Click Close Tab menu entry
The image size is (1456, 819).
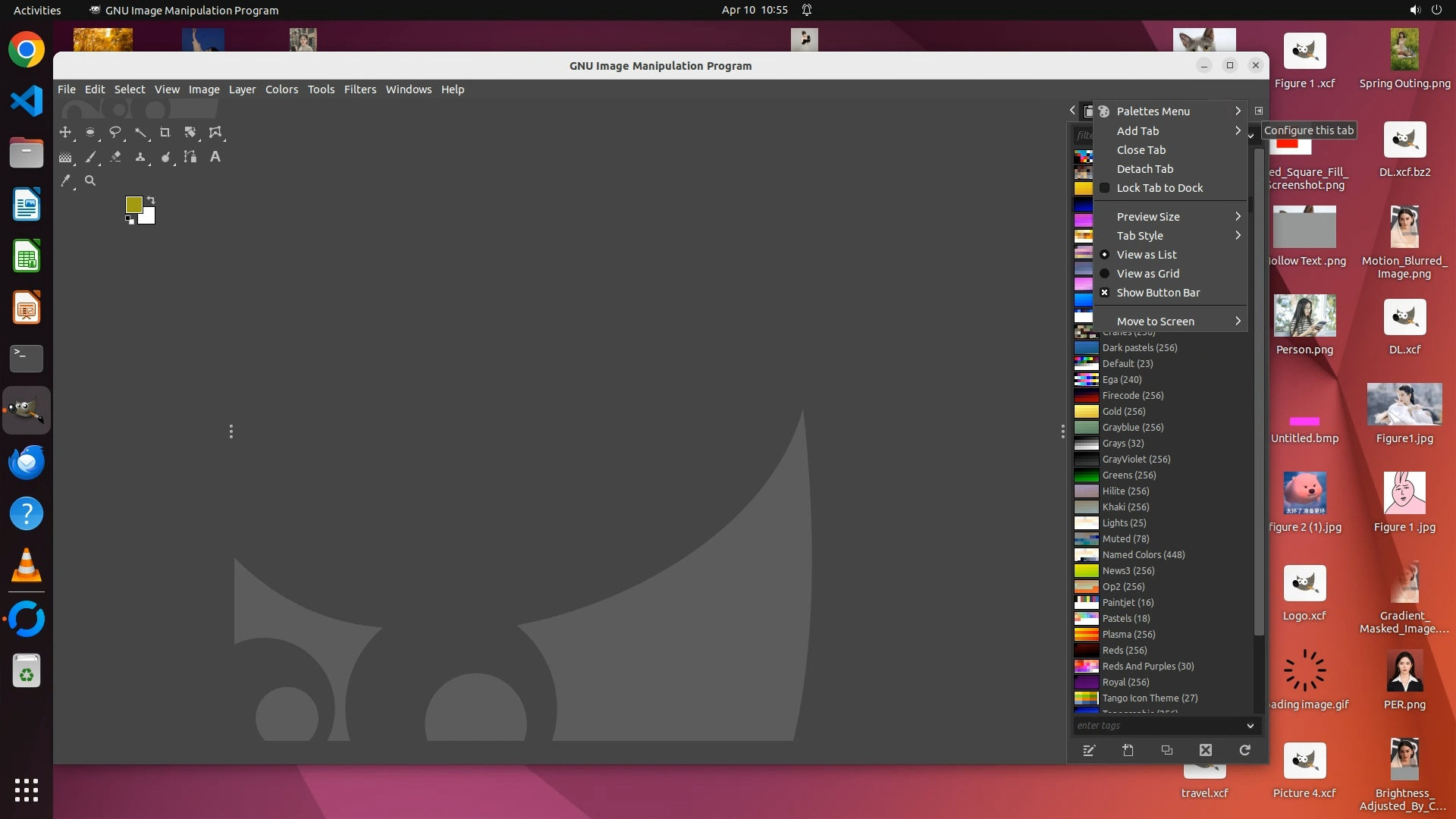[1141, 150]
